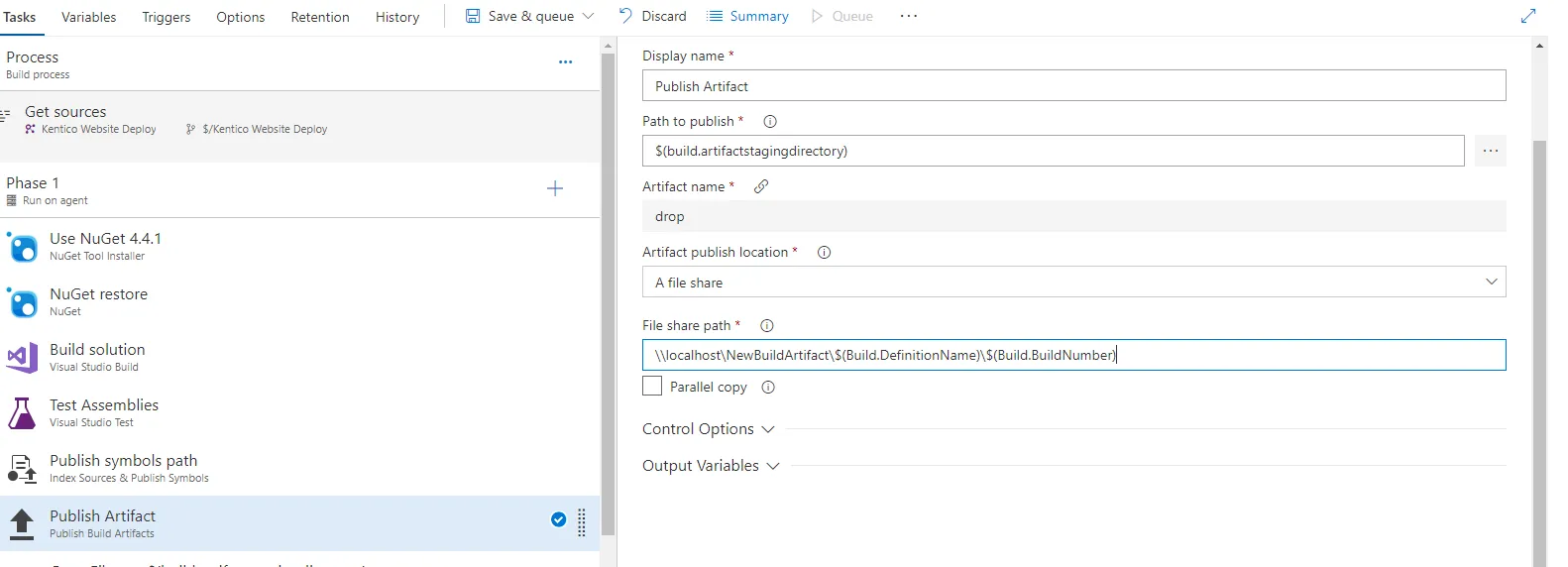The width and height of the screenshot is (1568, 567).
Task: Expand the Control Options section
Action: coord(708,429)
